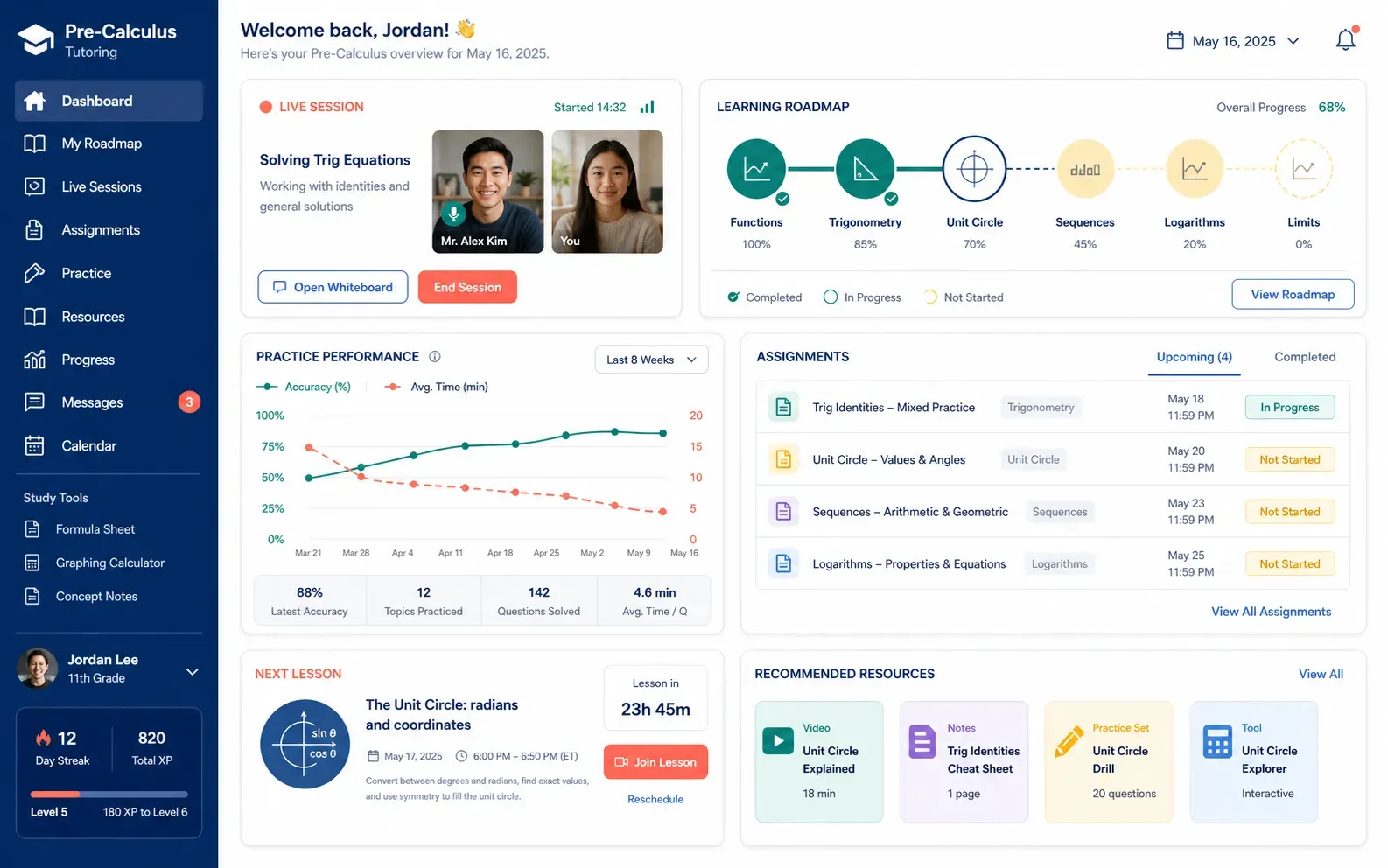Select the Trigonometry roadmap node icon
Viewport: 1388px width, 868px height.
pyautogui.click(x=865, y=169)
